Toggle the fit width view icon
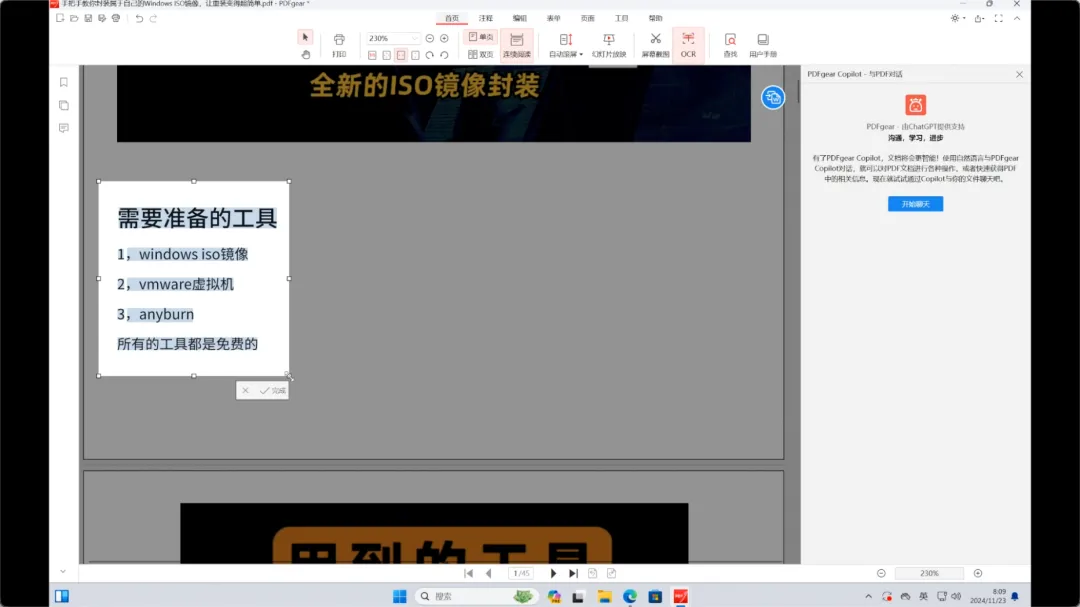Image resolution: width=1080 pixels, height=607 pixels. coord(401,55)
